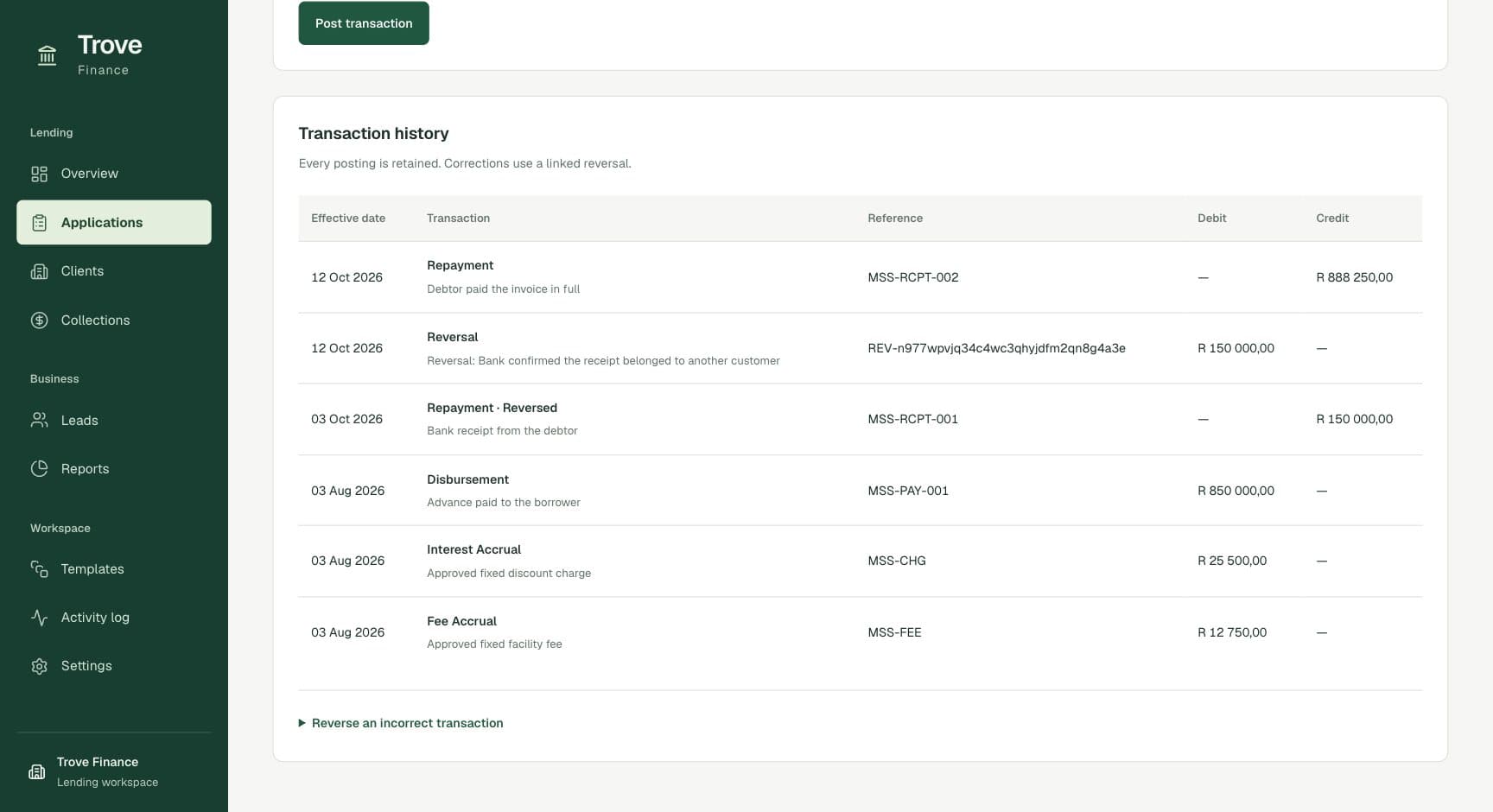
Task: Click 'Debtor paid the invoice in full' note
Action: click(503, 289)
